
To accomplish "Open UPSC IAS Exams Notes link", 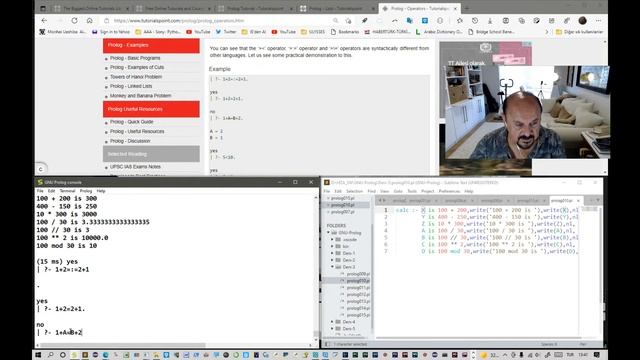I will pyautogui.click(x=135, y=167).
